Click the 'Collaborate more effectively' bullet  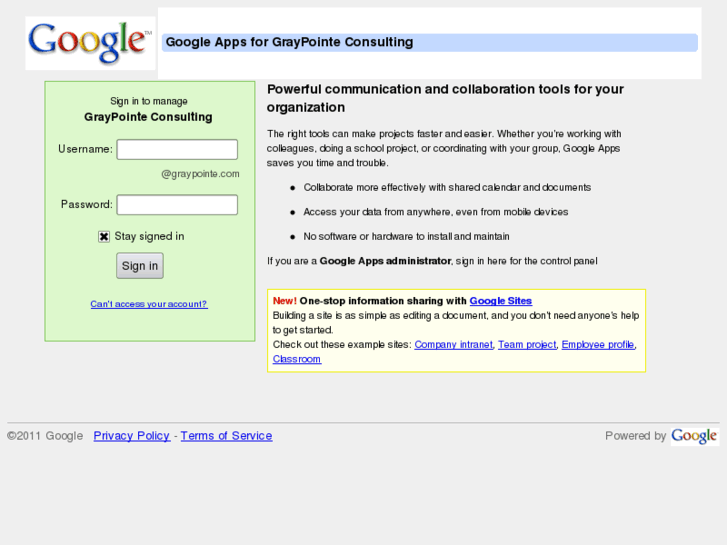447,187
